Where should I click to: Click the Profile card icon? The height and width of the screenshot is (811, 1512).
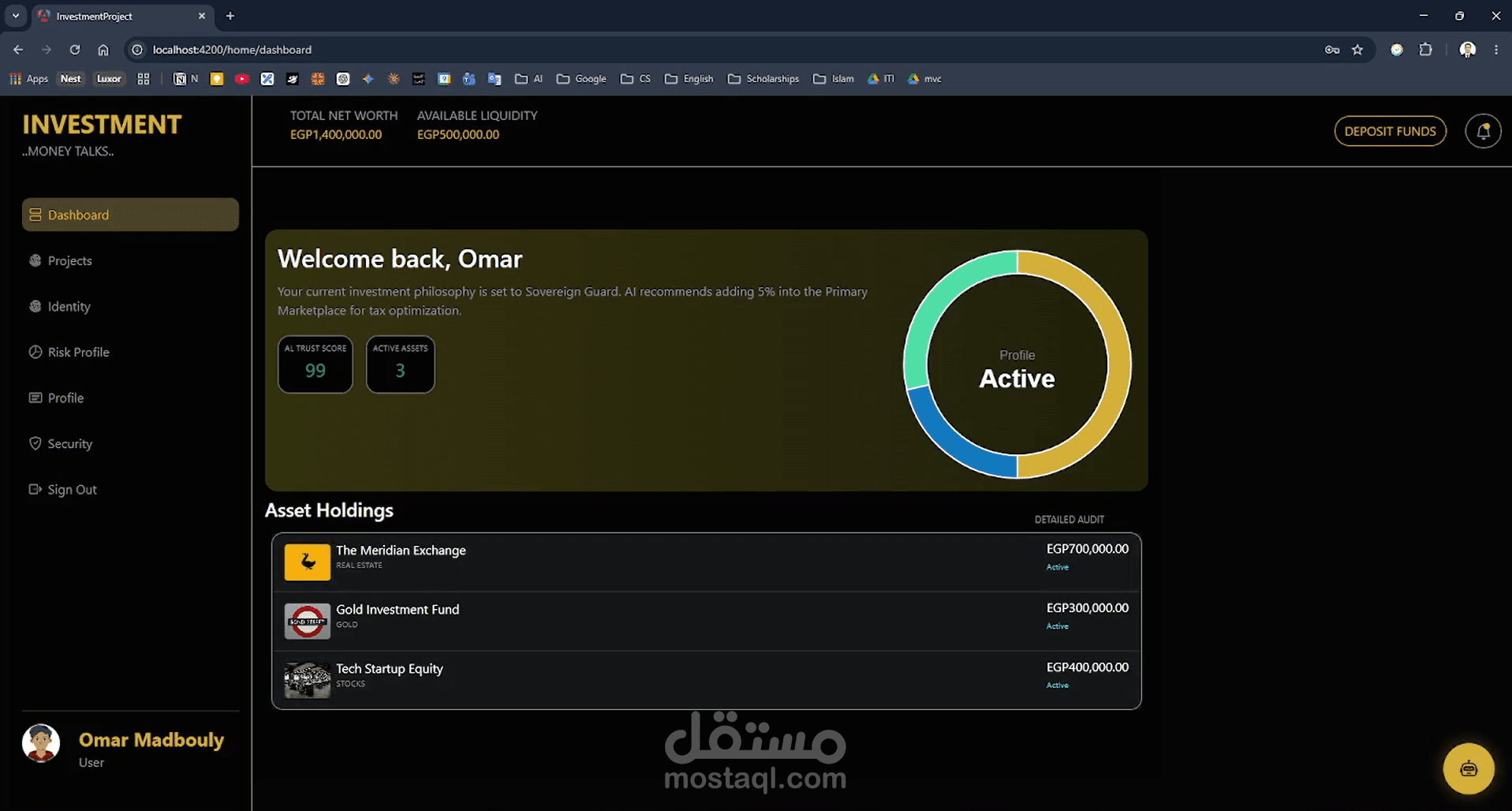pos(35,398)
